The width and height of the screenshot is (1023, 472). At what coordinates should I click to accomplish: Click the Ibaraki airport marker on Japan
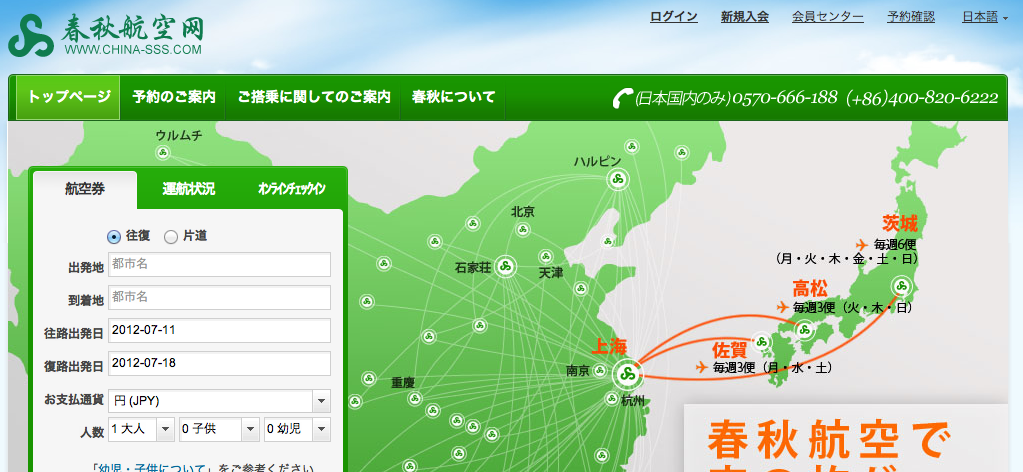[902, 286]
